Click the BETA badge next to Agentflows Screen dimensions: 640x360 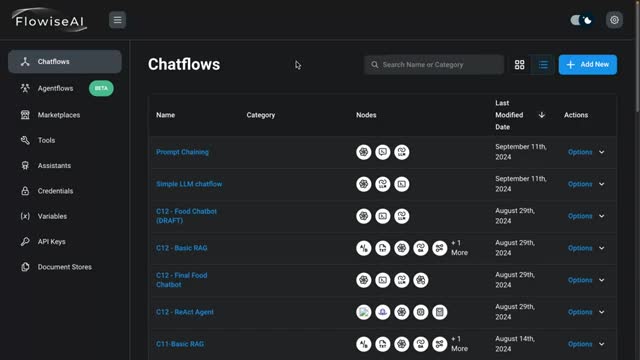click(x=101, y=88)
